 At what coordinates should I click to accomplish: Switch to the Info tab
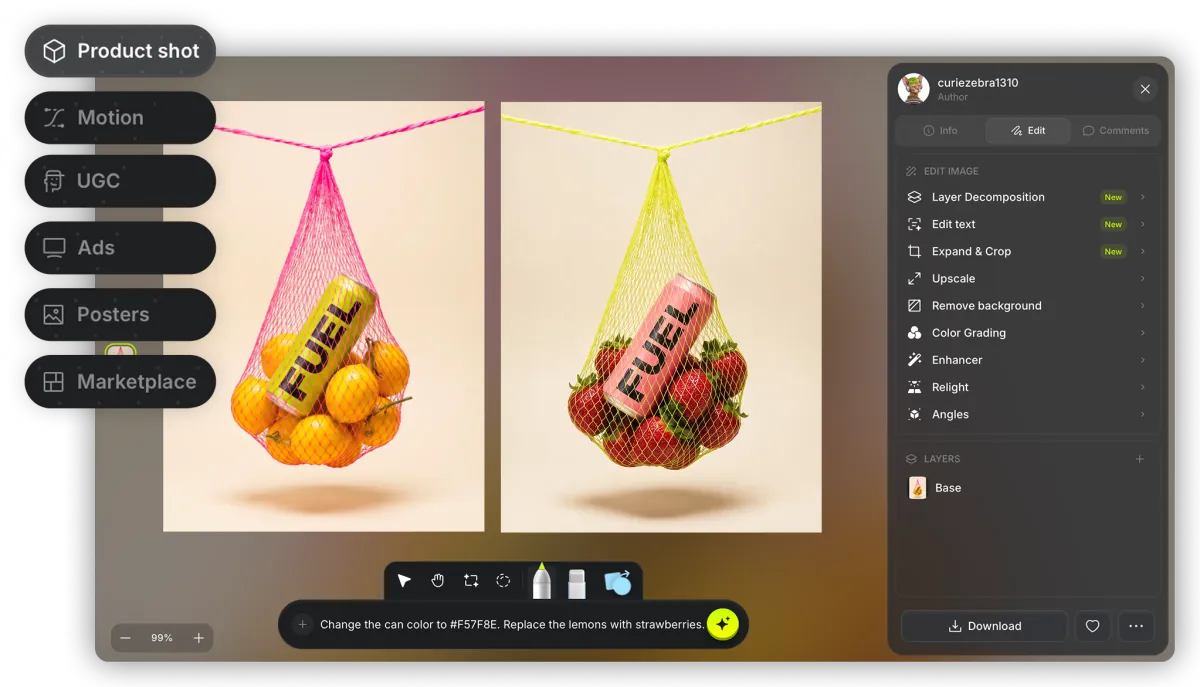pyautogui.click(x=940, y=130)
